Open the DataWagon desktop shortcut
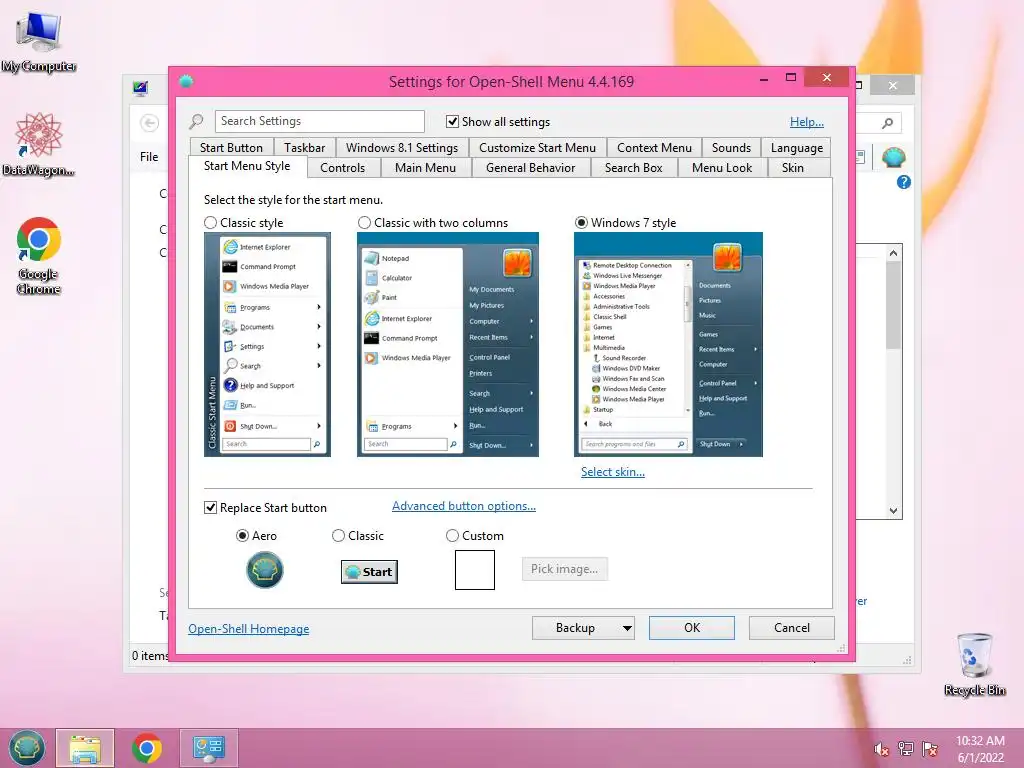Image resolution: width=1024 pixels, height=768 pixels. [39, 144]
